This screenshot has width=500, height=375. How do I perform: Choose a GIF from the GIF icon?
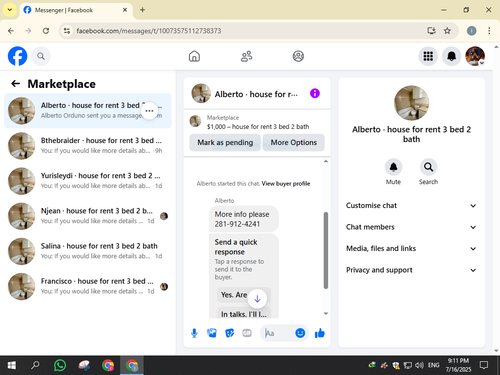pos(247,333)
